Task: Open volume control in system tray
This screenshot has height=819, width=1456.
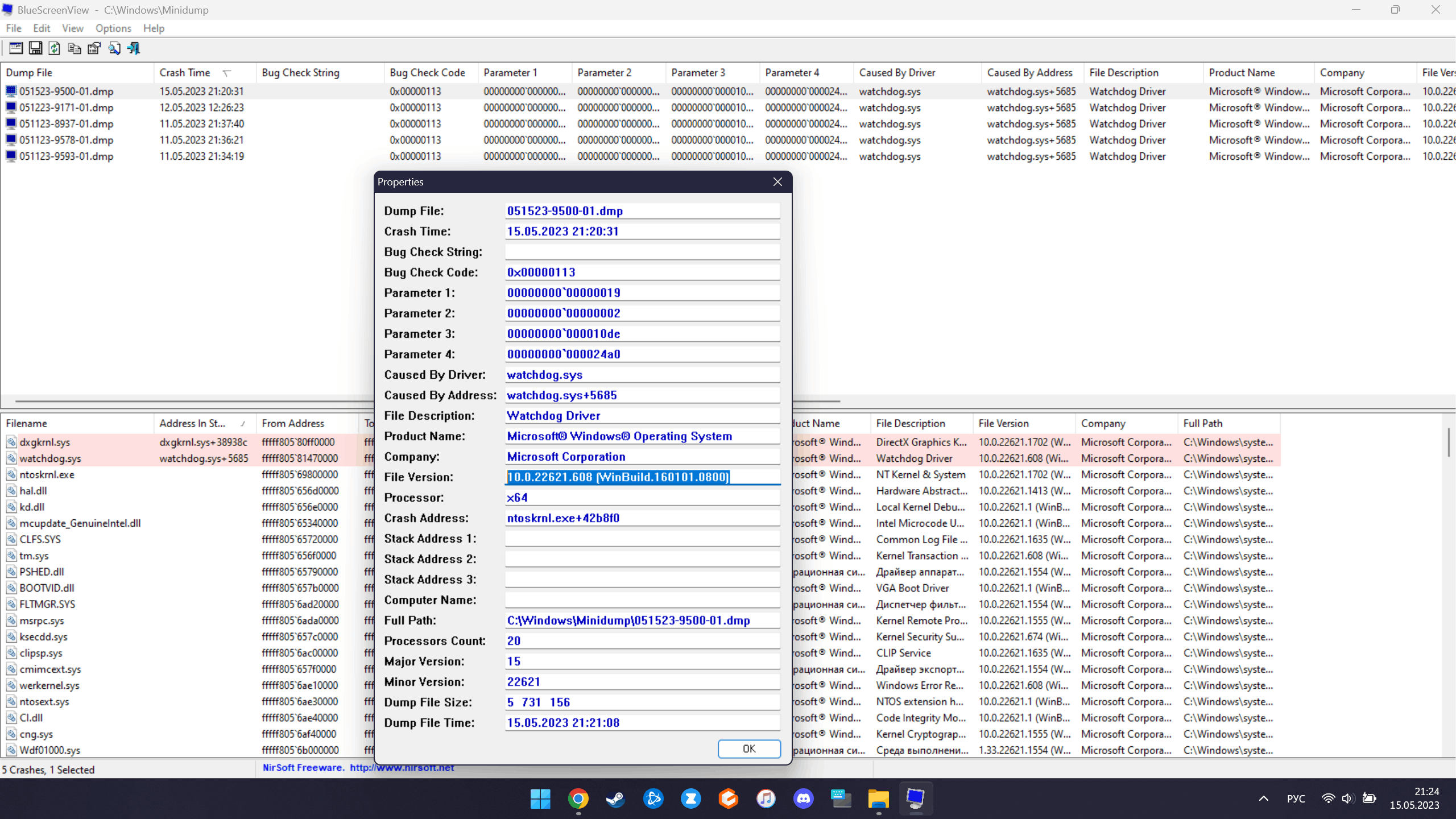Action: point(1347,799)
